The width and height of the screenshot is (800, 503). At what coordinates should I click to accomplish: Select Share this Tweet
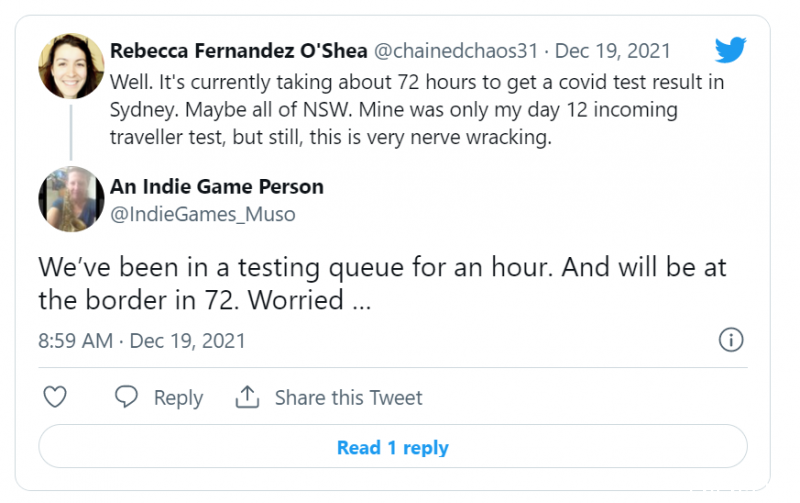point(348,398)
